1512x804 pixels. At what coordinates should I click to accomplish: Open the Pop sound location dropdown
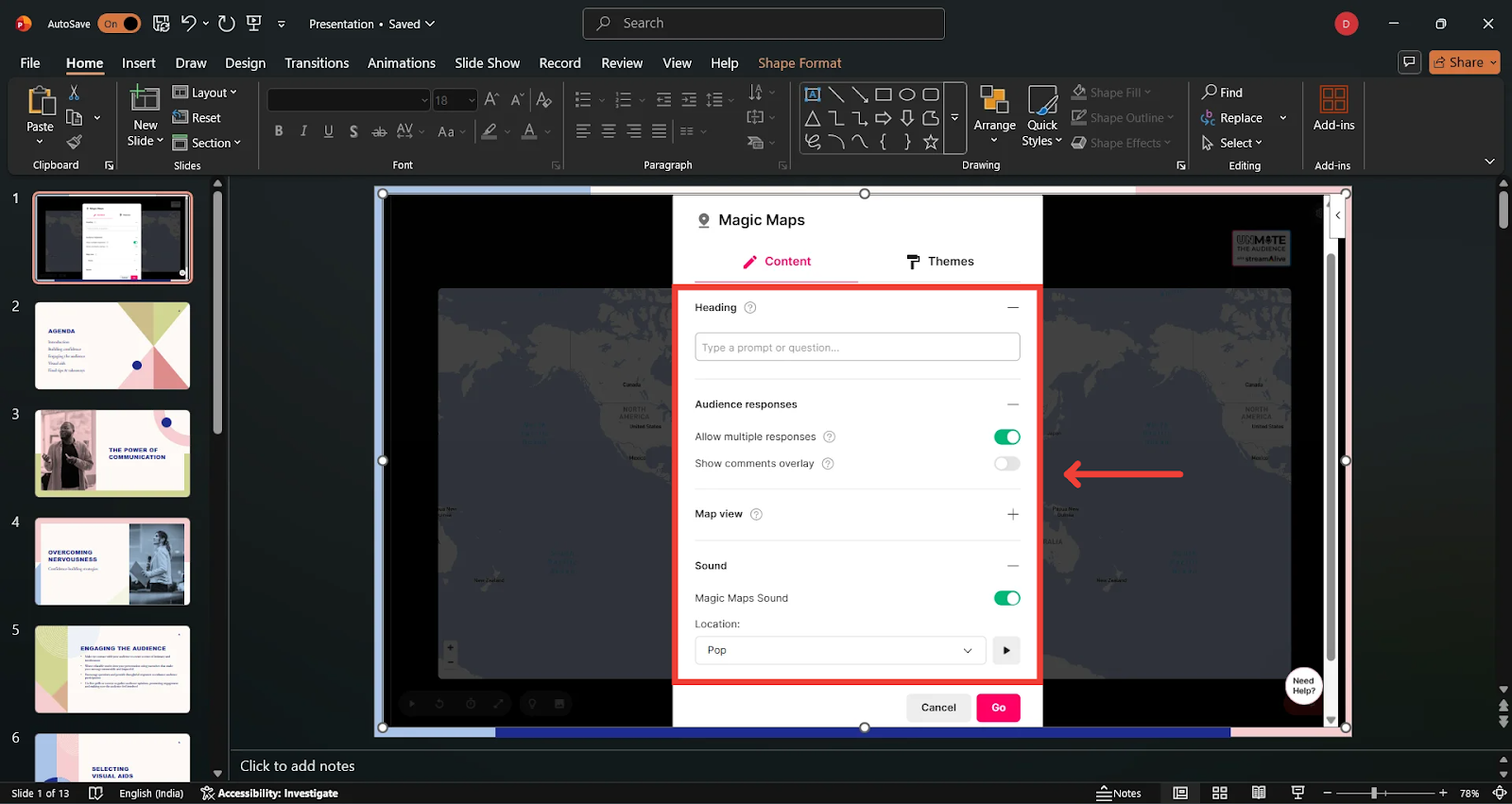pyautogui.click(x=840, y=650)
